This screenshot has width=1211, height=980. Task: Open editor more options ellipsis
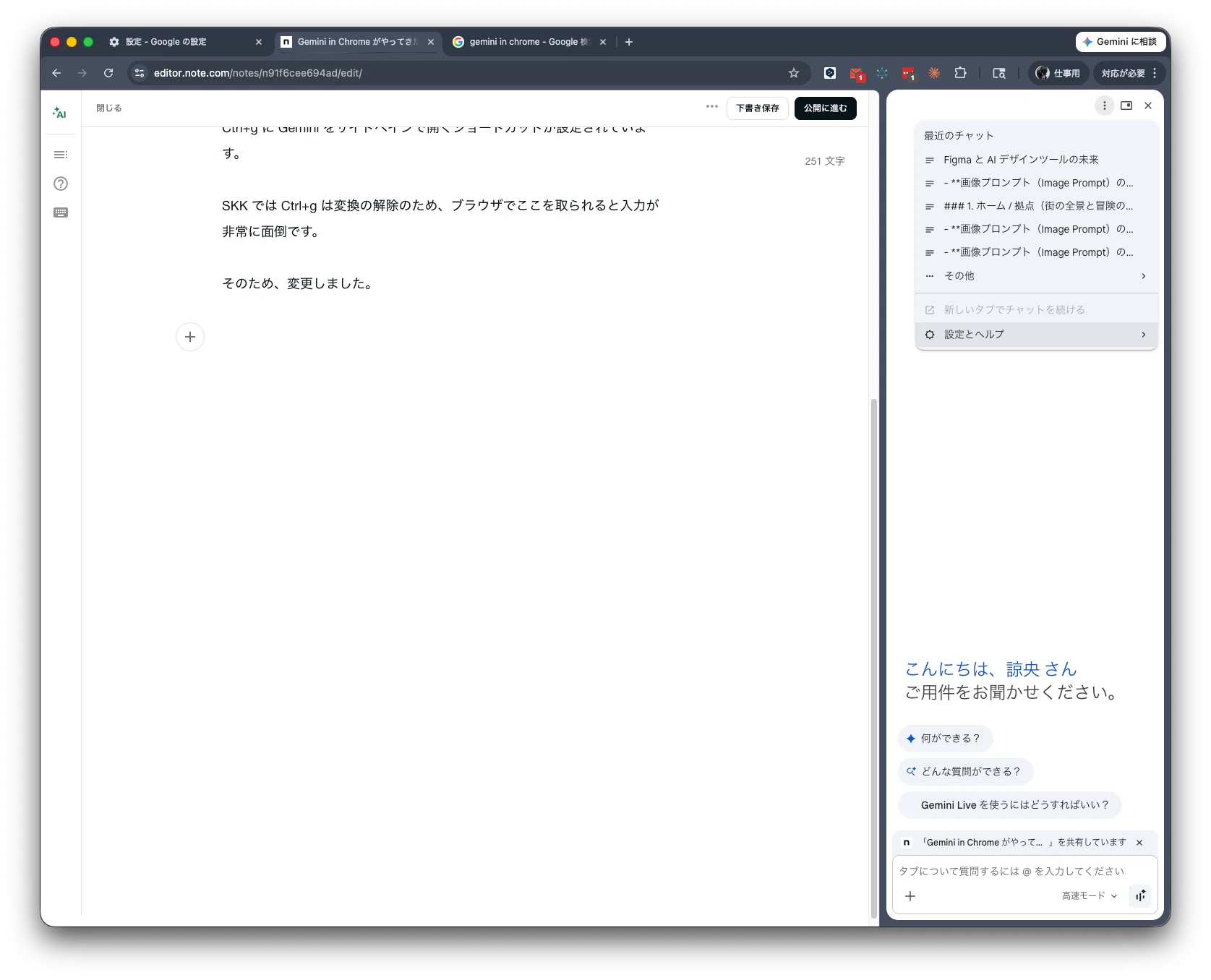712,107
